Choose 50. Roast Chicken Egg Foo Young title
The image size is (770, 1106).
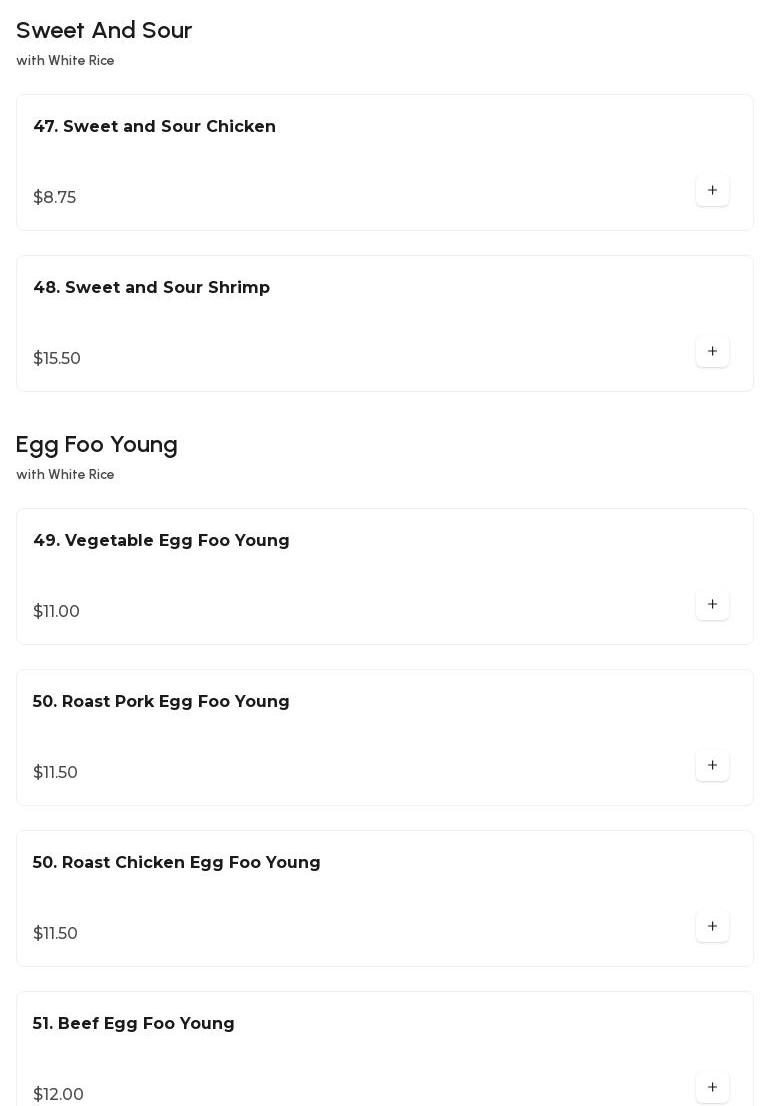point(176,863)
